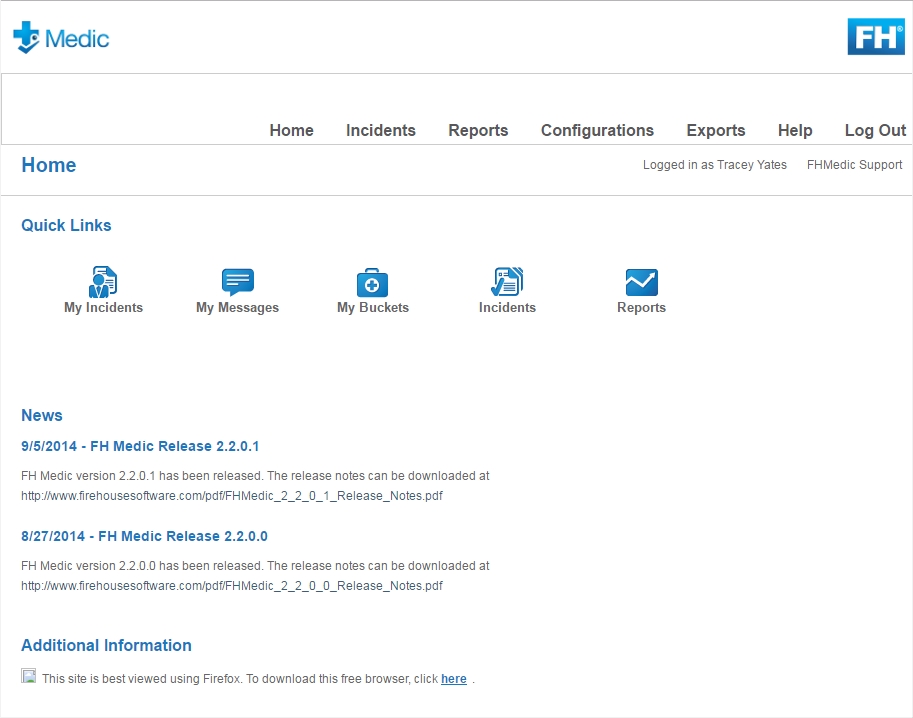Click the FHMedic_2_2_0_1_Release_Notes.pdf URL text
This screenshot has height=718, width=913.
[232, 496]
